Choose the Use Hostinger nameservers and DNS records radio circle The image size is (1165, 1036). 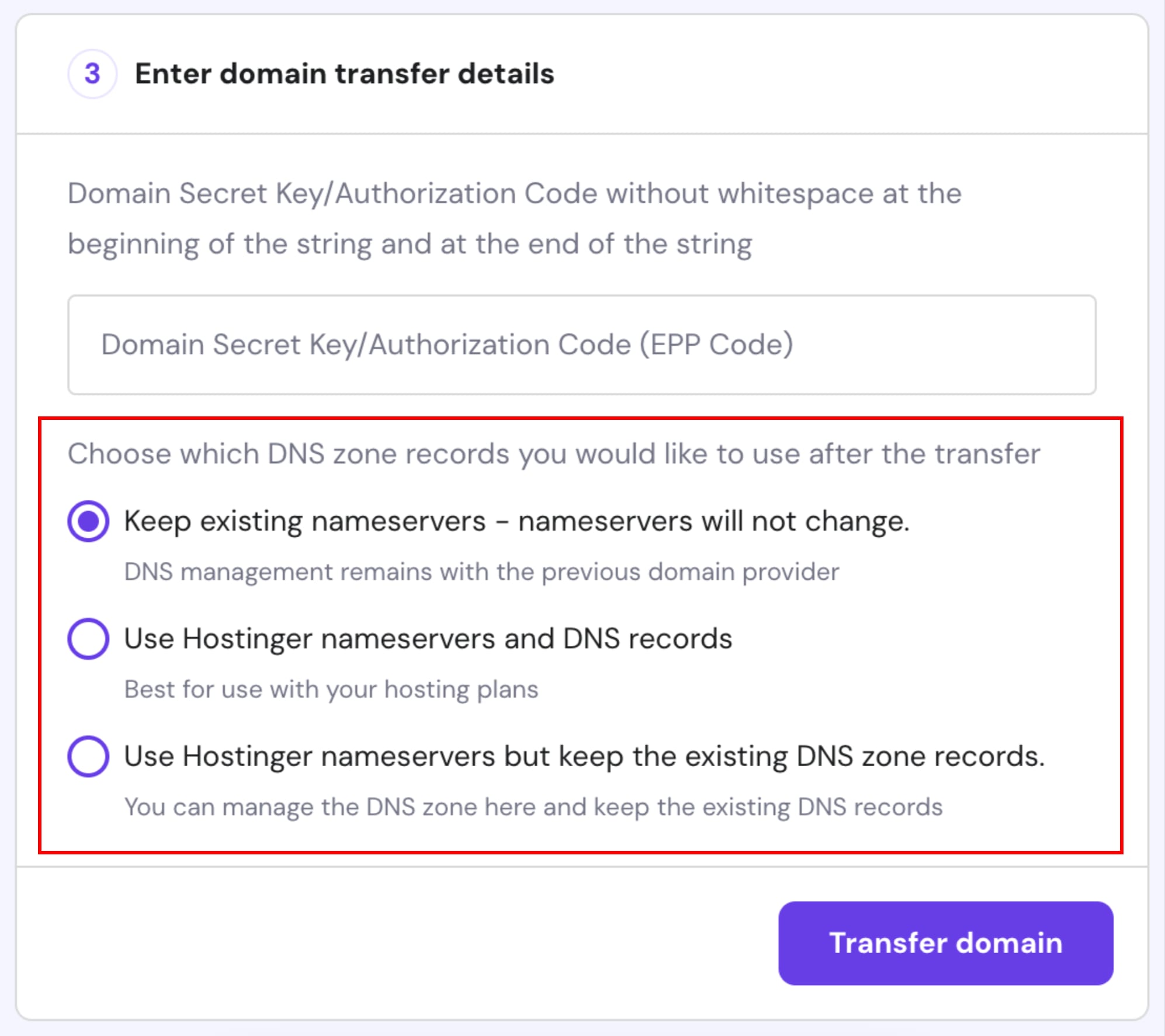point(88,638)
